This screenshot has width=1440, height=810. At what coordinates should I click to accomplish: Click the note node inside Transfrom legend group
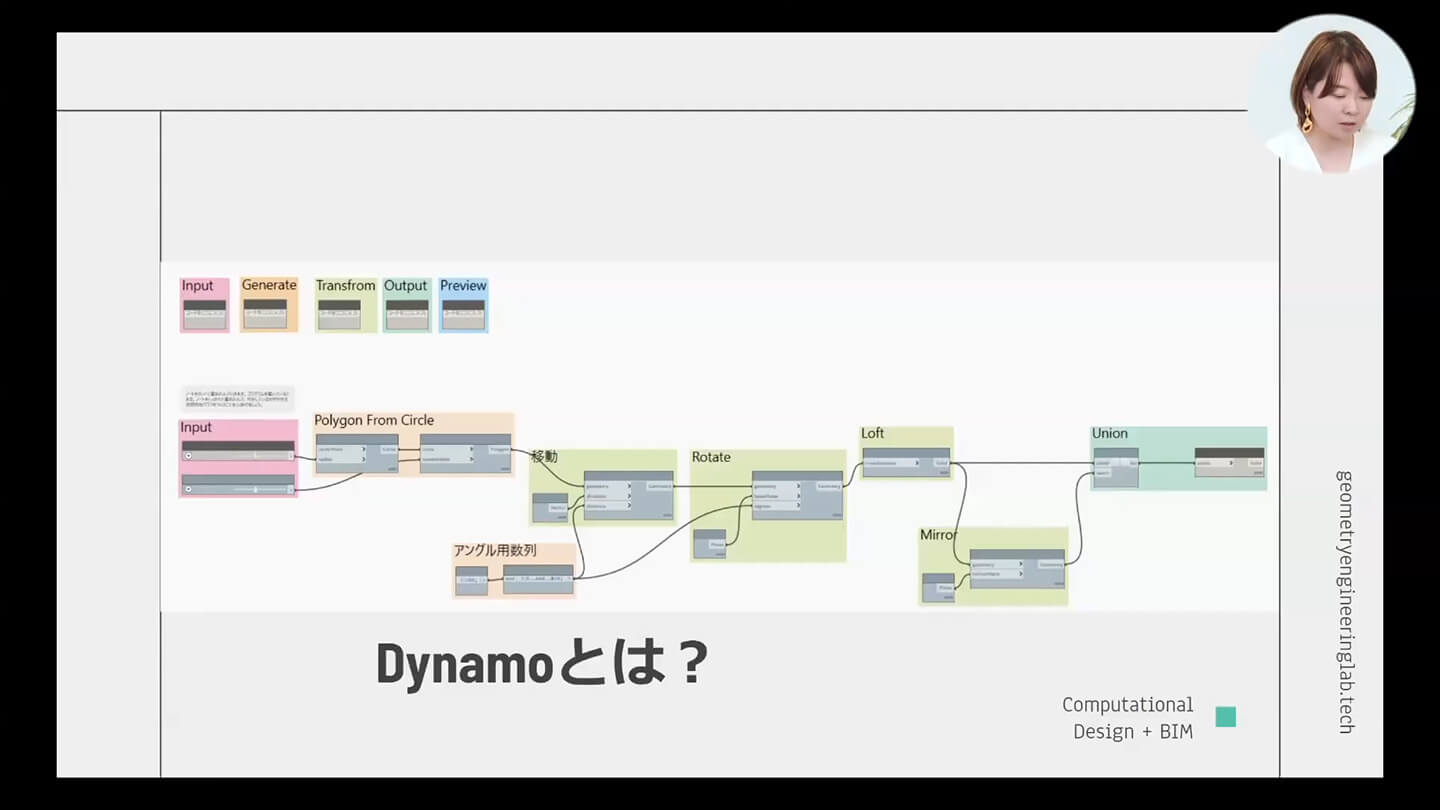pyautogui.click(x=339, y=314)
